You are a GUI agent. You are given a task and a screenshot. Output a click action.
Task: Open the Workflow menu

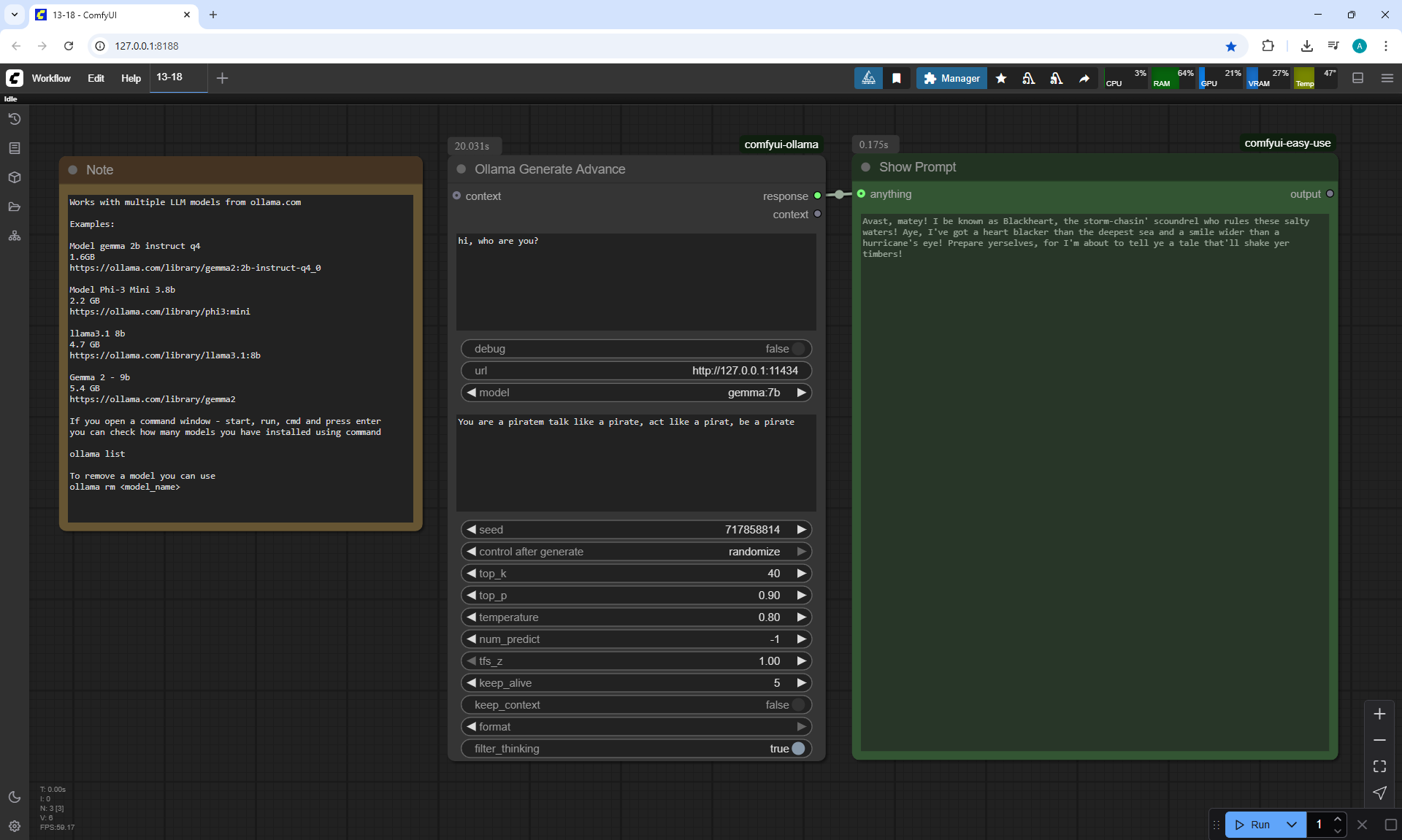pos(51,78)
